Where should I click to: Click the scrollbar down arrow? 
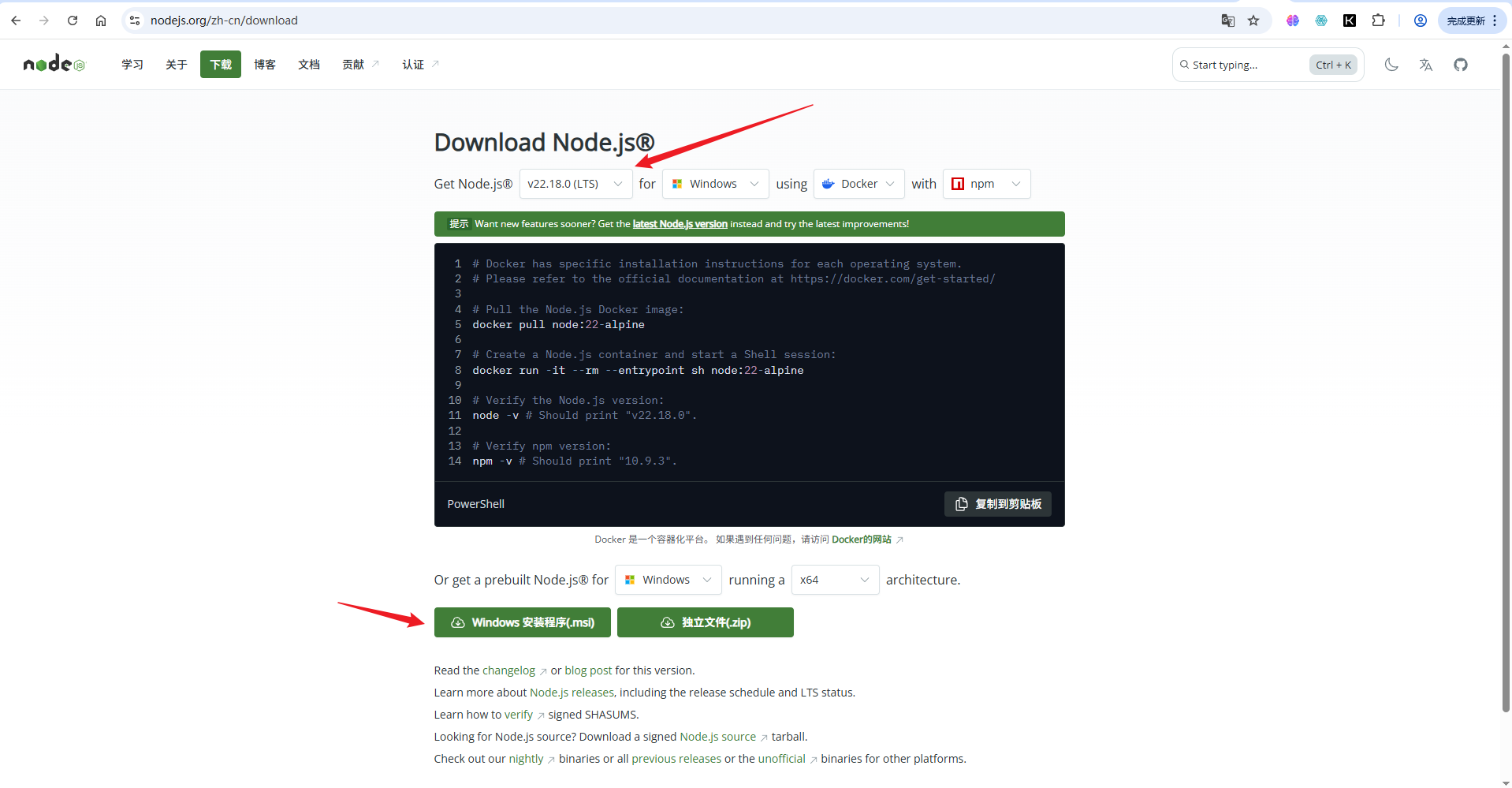[x=1506, y=782]
